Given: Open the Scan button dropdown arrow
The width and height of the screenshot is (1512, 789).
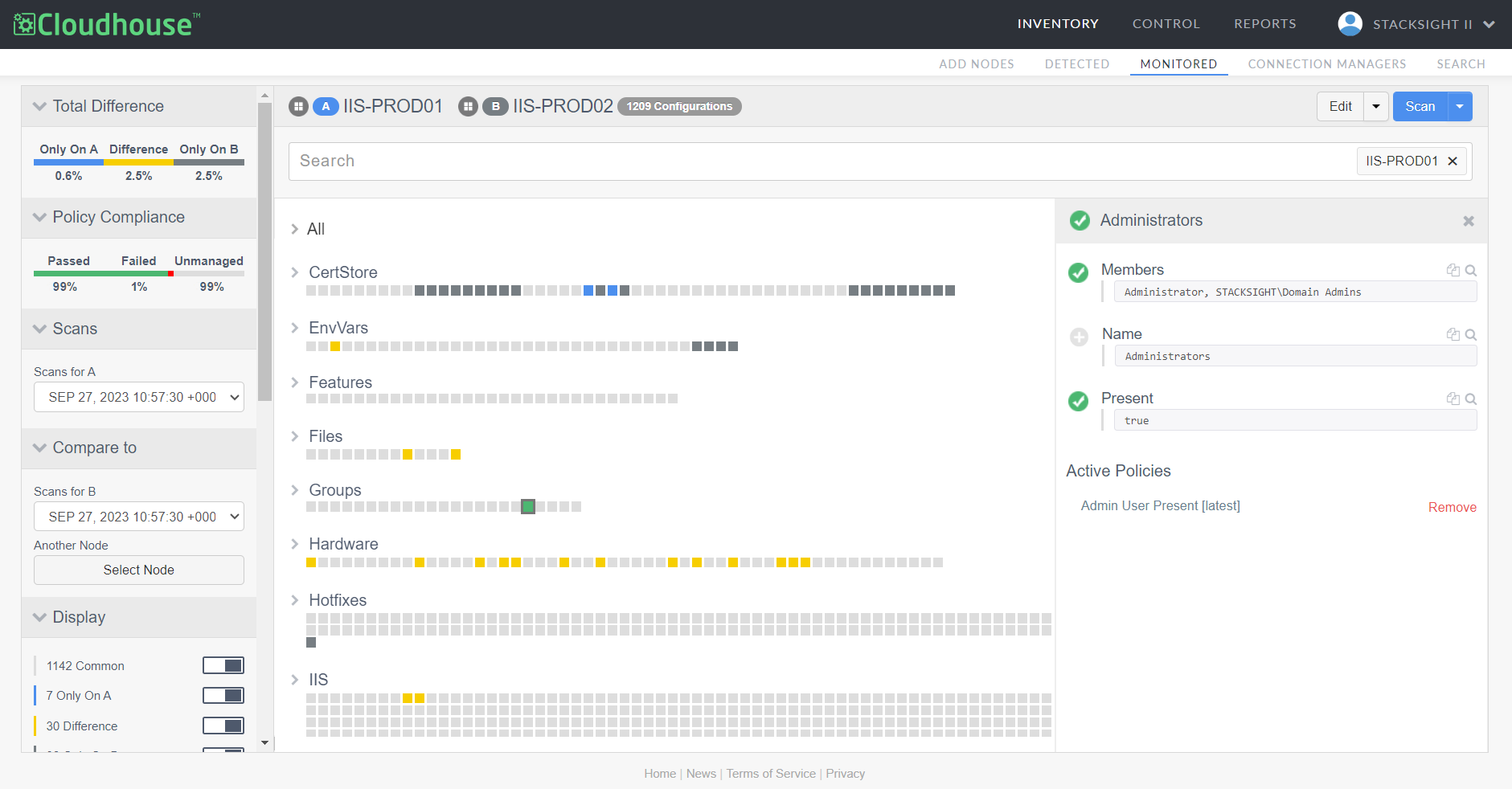Looking at the screenshot, I should pyautogui.click(x=1460, y=107).
